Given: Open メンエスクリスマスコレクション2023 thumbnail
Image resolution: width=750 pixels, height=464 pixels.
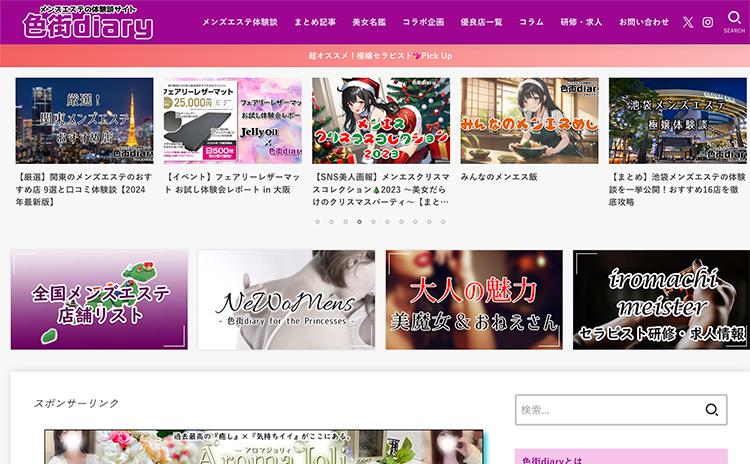Looking at the screenshot, I should tap(381, 121).
